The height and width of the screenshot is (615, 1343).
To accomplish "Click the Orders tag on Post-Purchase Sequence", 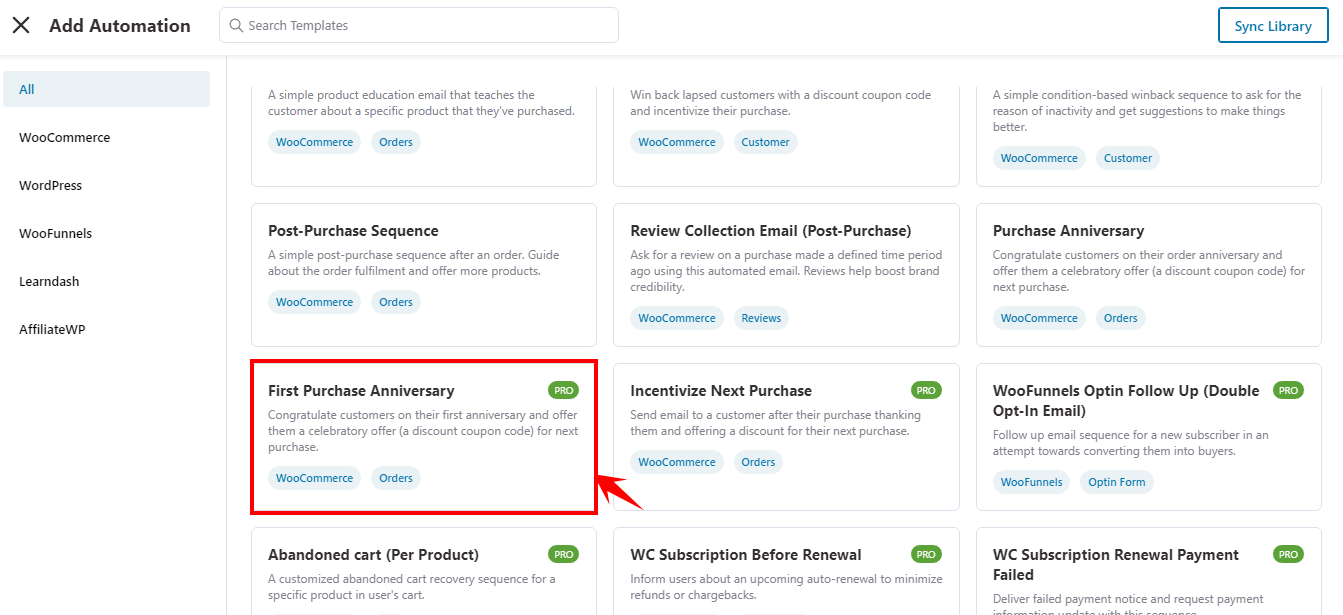I will [396, 301].
